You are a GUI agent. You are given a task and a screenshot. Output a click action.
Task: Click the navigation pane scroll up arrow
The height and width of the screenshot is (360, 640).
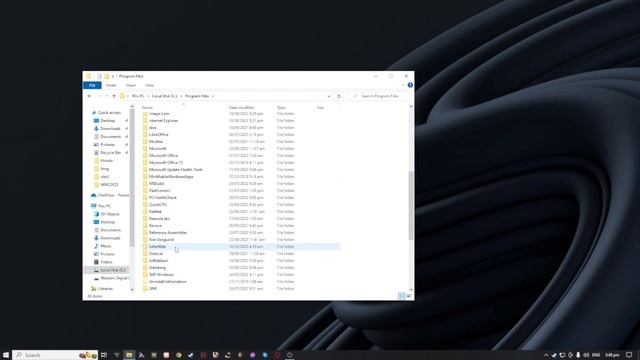click(132, 107)
